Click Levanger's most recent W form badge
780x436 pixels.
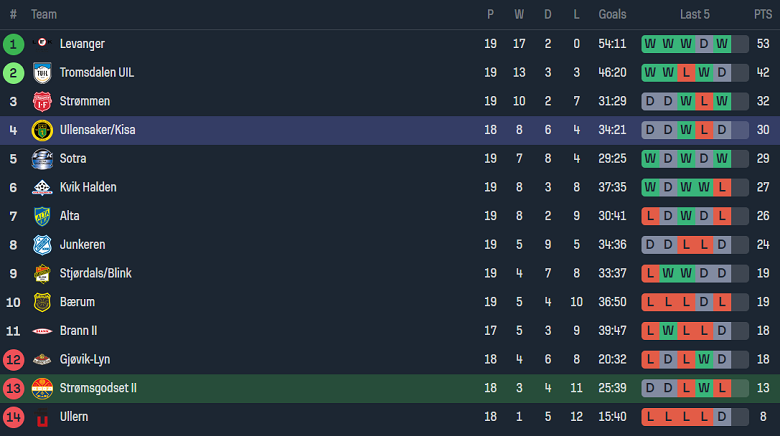pyautogui.click(x=722, y=44)
